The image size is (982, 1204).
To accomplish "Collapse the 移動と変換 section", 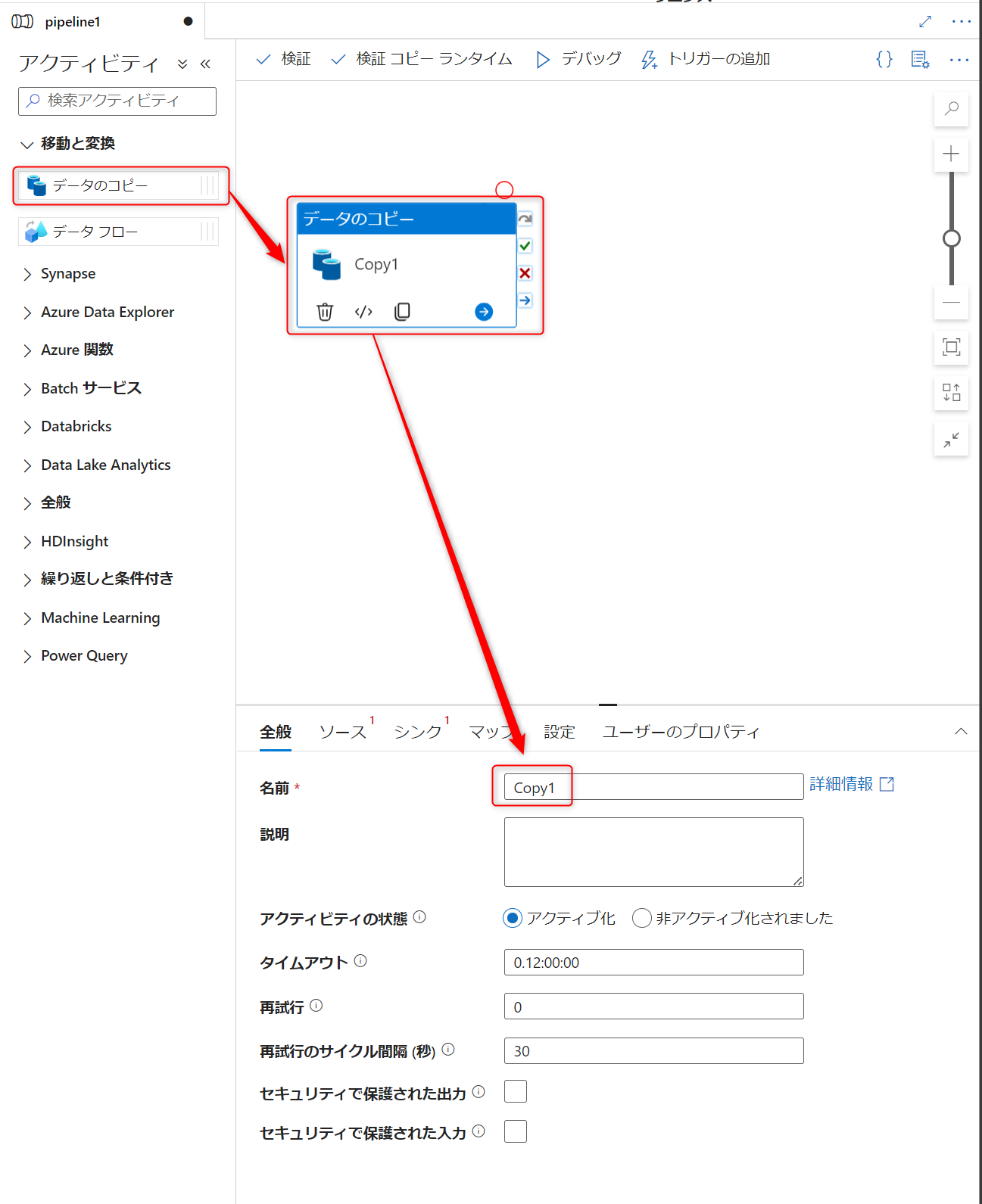I will [68, 144].
